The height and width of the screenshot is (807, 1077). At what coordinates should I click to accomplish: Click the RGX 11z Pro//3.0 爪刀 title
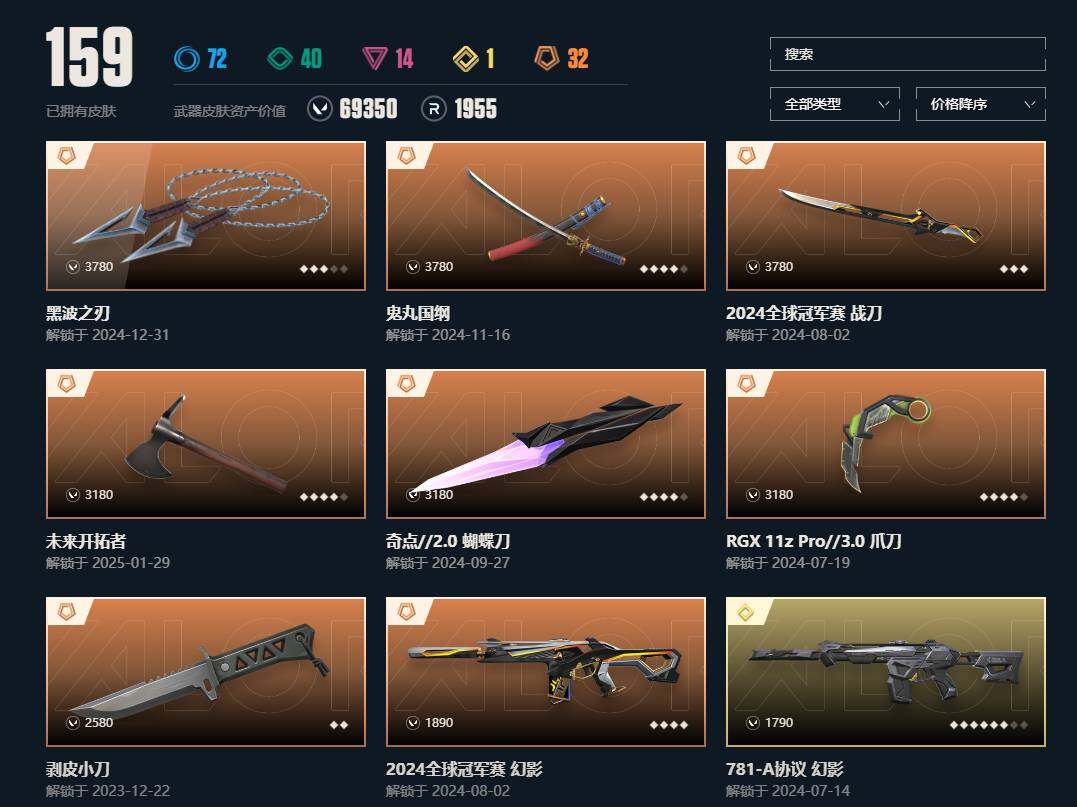(814, 541)
